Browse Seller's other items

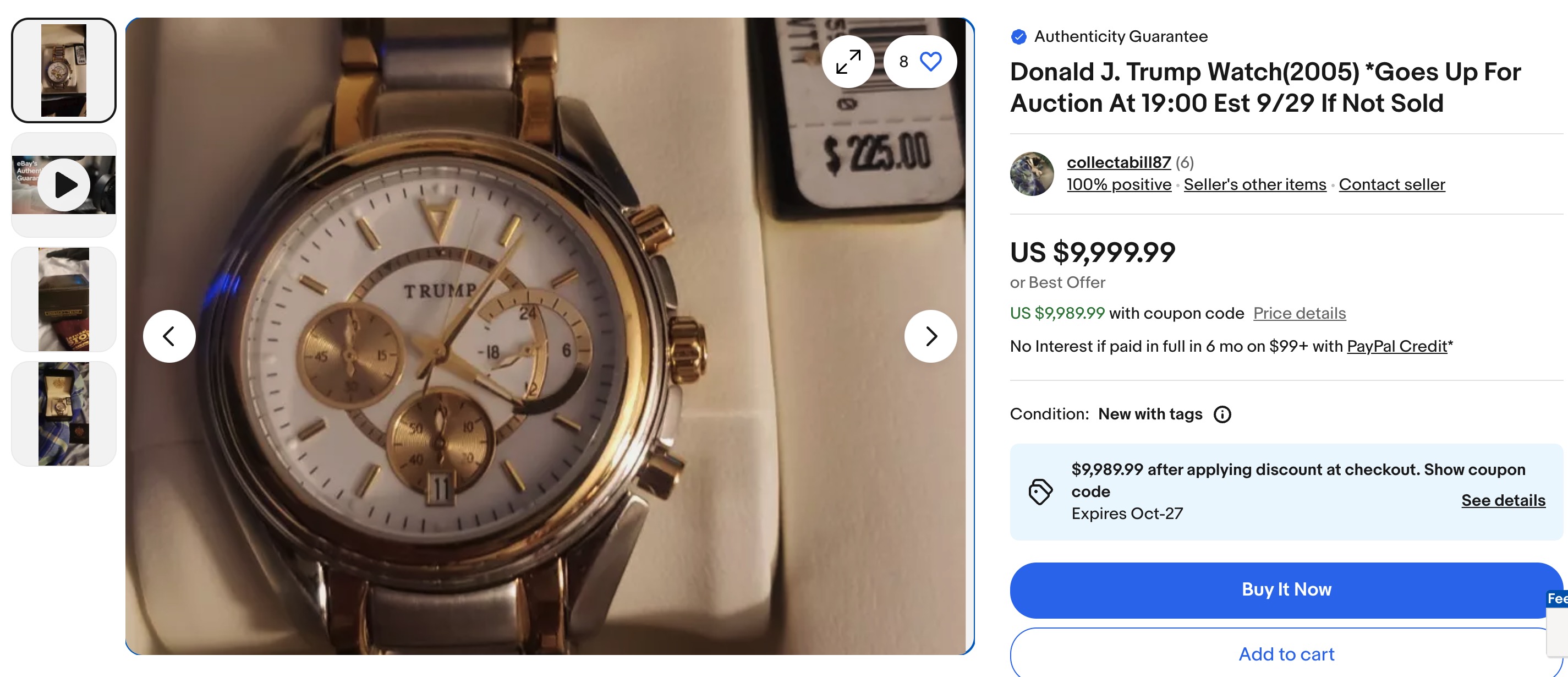pyautogui.click(x=1254, y=184)
